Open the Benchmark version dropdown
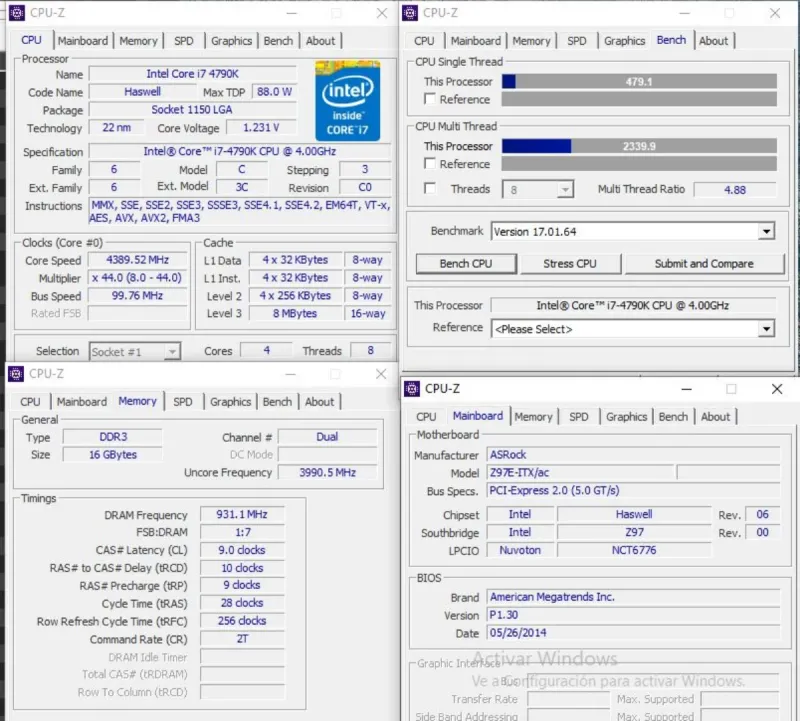This screenshot has width=800, height=721. [x=633, y=232]
